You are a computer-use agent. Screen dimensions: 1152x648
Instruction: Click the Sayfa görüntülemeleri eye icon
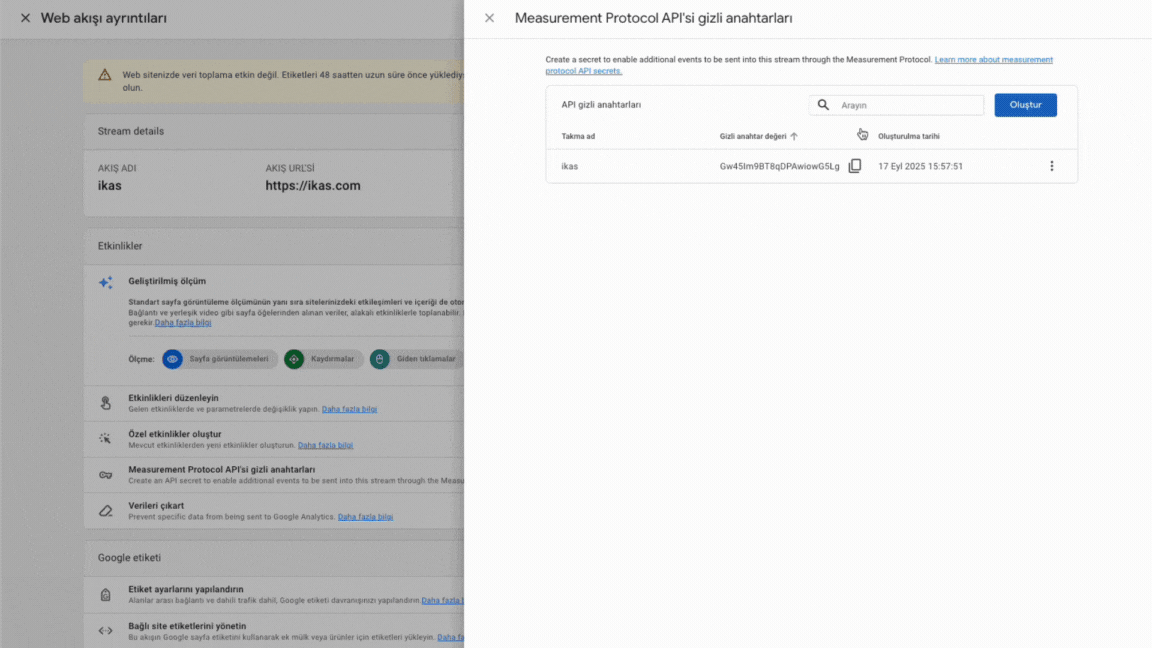tap(172, 359)
